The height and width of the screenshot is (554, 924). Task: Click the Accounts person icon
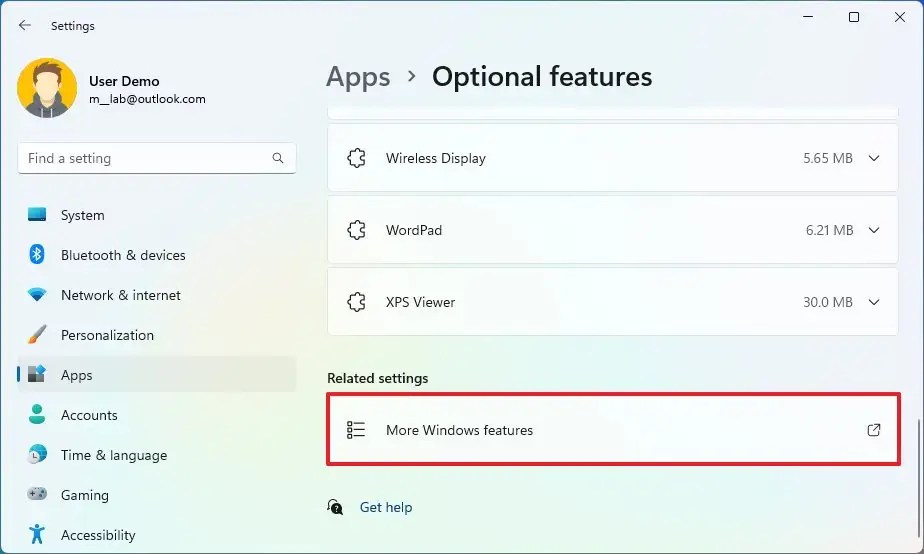(37, 414)
